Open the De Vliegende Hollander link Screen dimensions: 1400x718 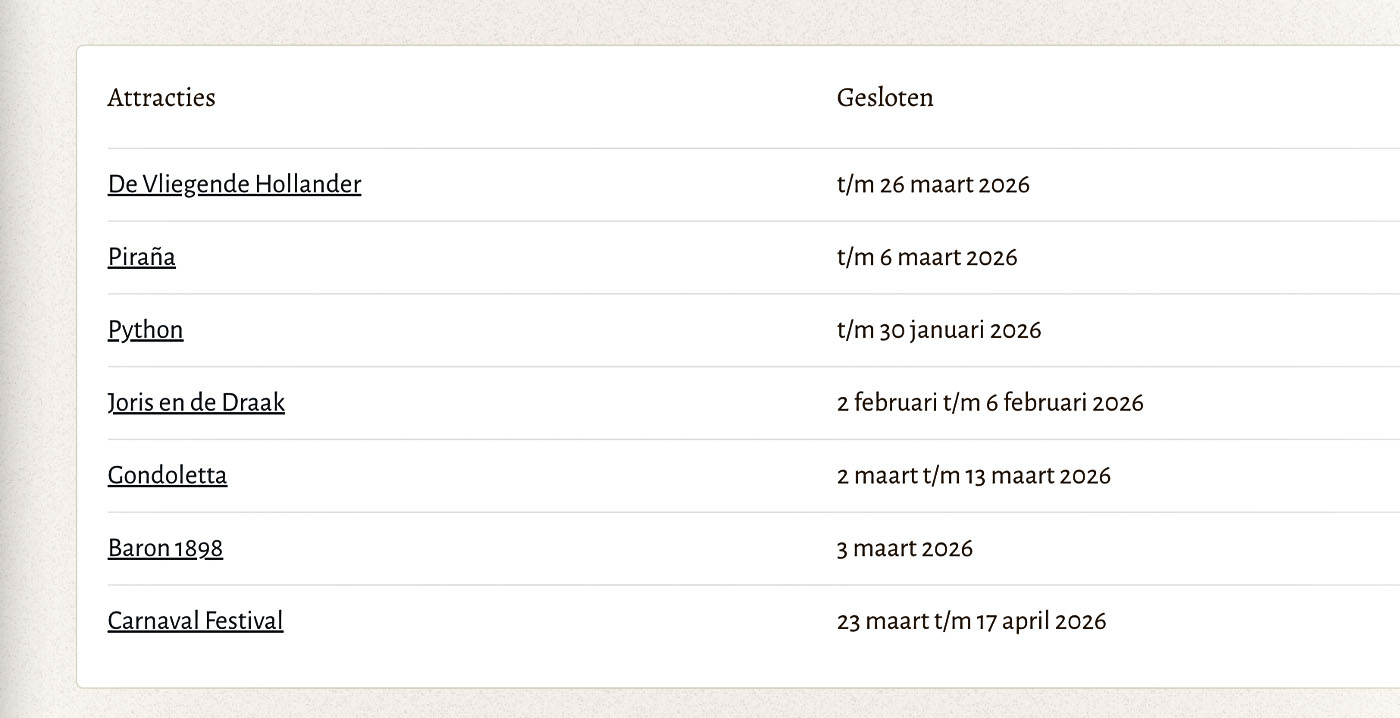point(234,184)
